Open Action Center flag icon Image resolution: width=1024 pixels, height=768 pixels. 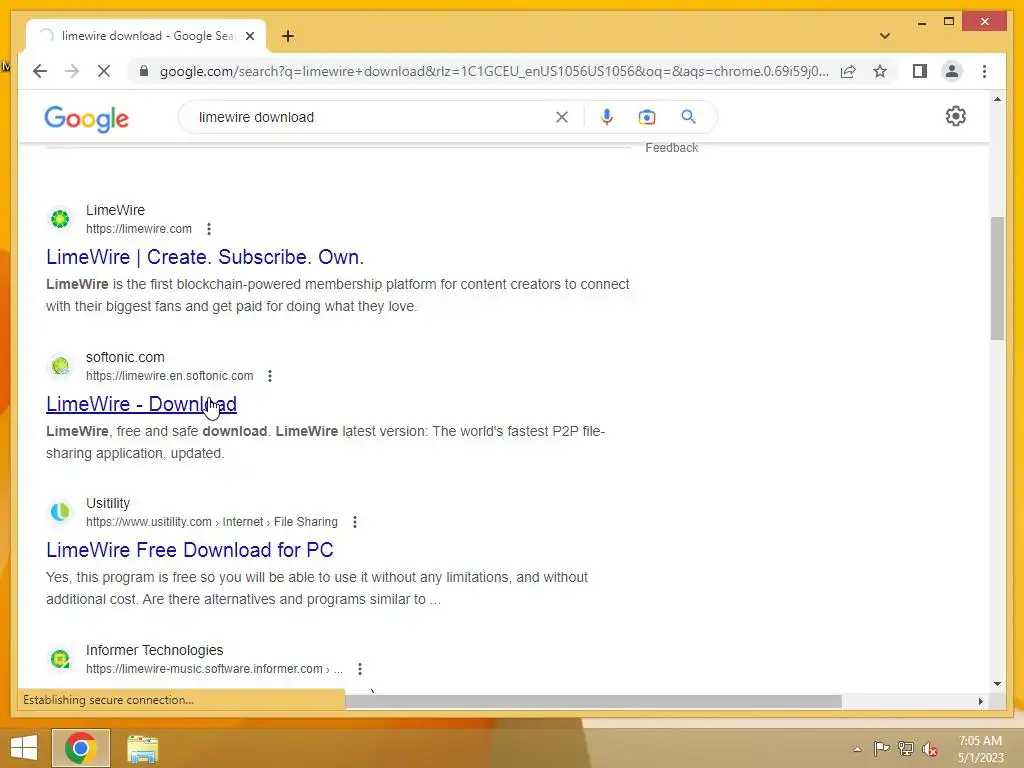(x=882, y=749)
